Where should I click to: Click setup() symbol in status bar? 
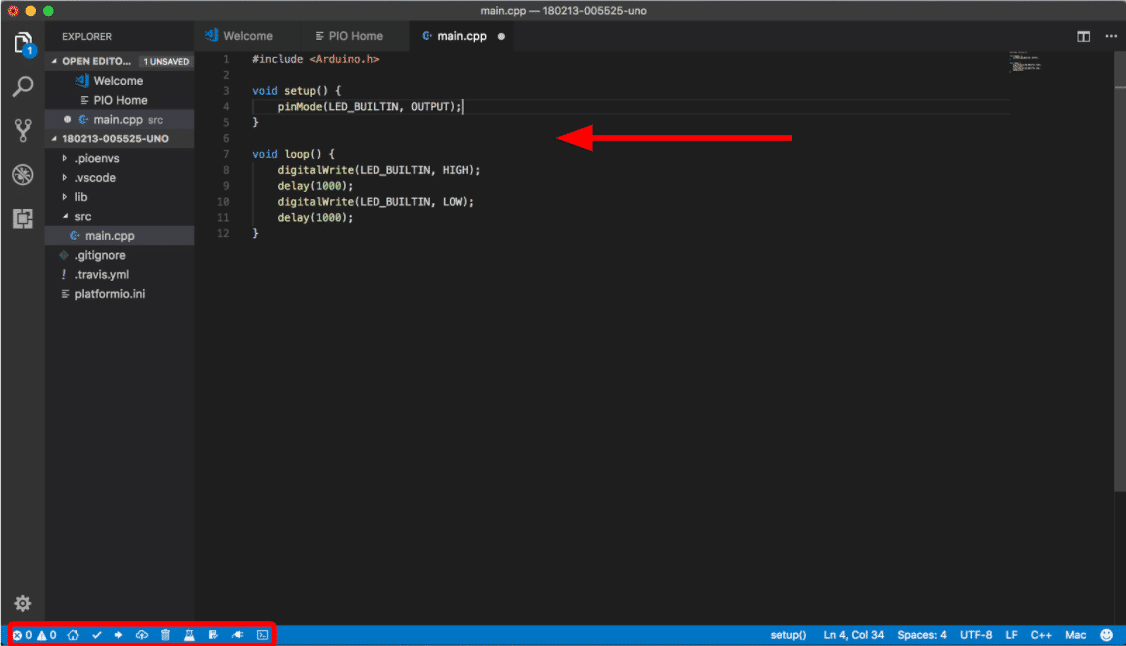tap(788, 635)
